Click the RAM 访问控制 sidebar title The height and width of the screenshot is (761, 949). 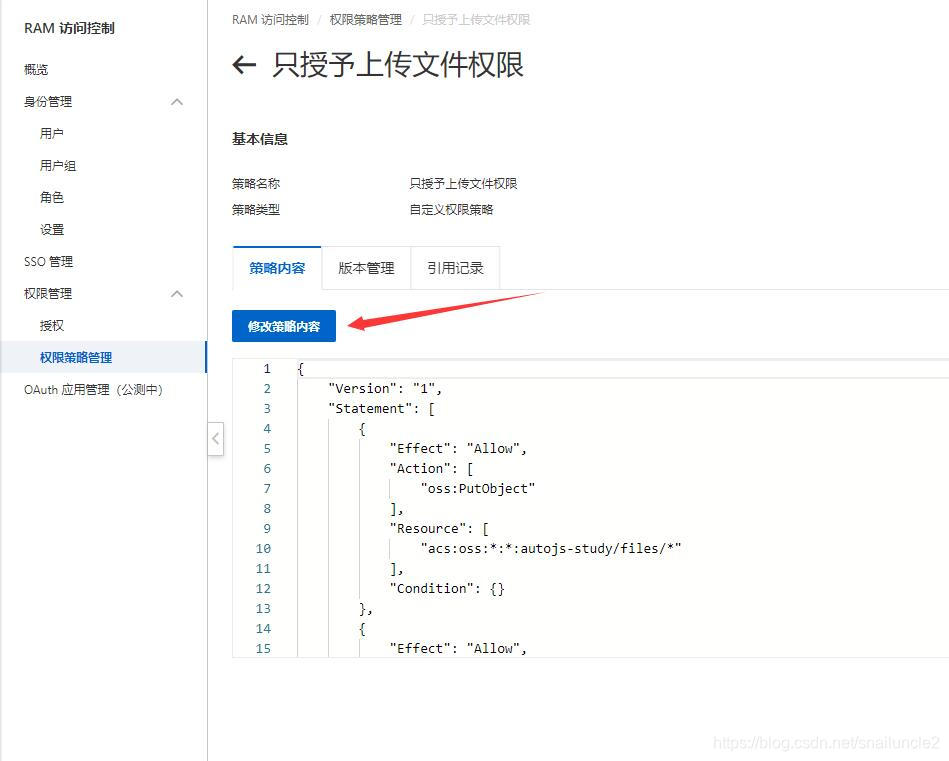tap(69, 28)
